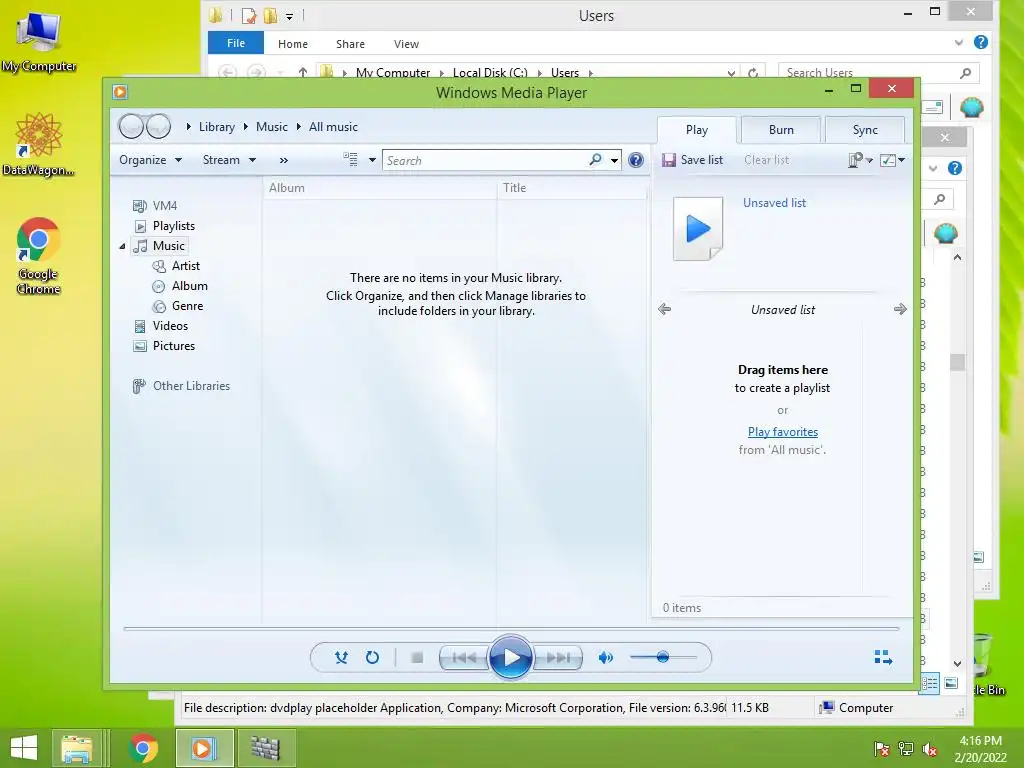The width and height of the screenshot is (1024, 768).
Task: Open Google Chrome from the taskbar
Action: (x=143, y=748)
